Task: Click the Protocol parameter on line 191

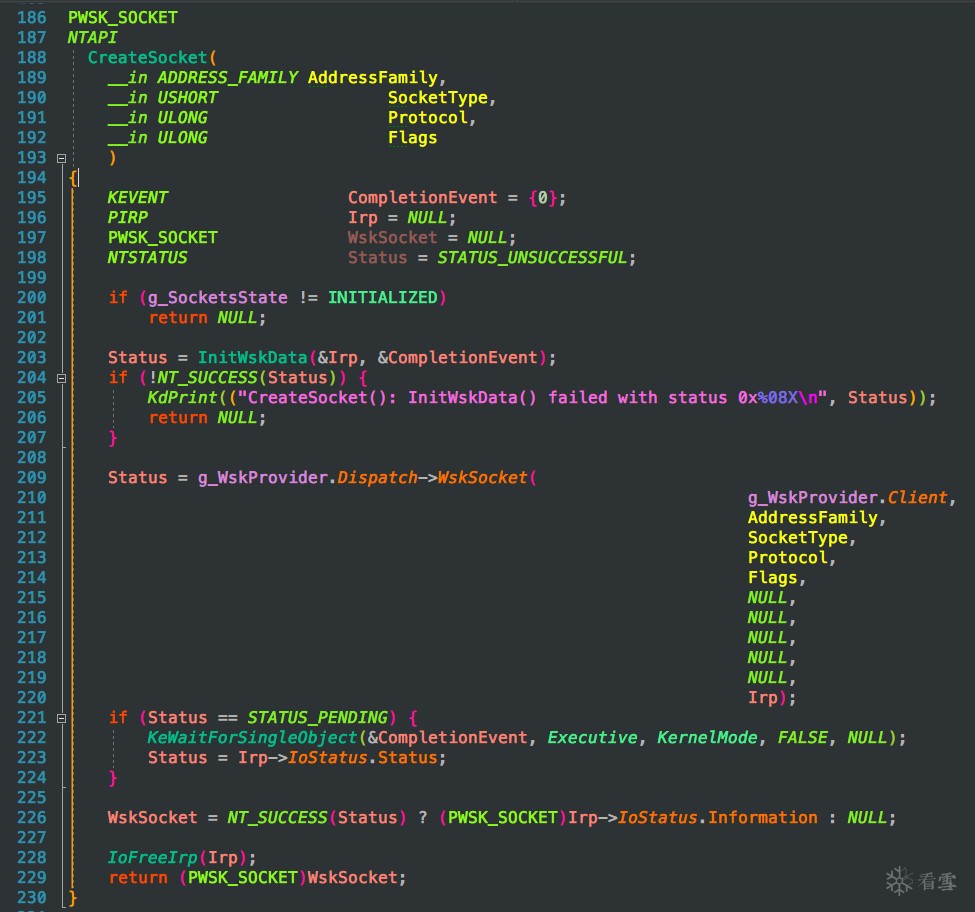Action: 428,117
